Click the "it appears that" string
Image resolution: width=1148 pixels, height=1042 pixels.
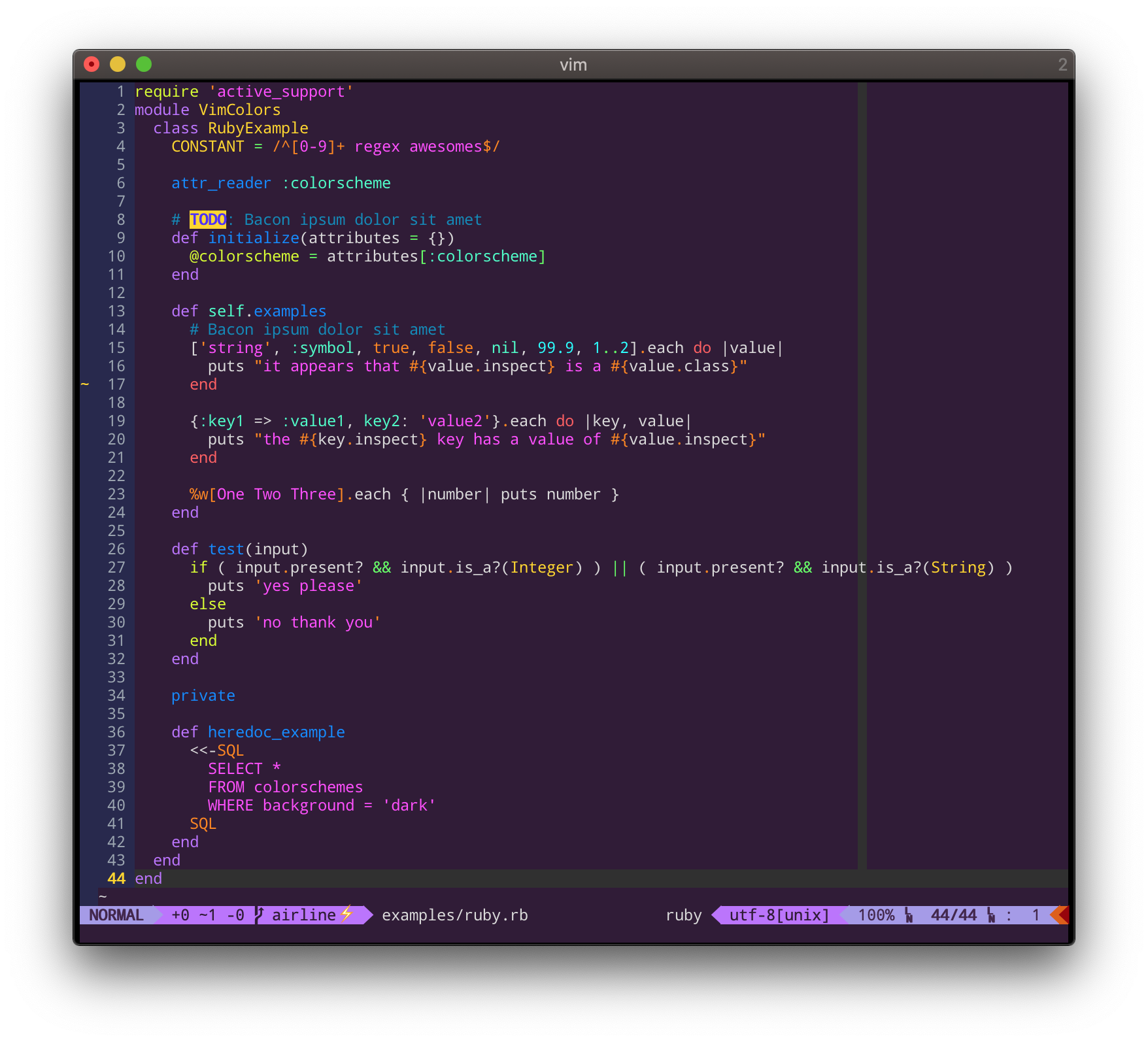(x=327, y=367)
